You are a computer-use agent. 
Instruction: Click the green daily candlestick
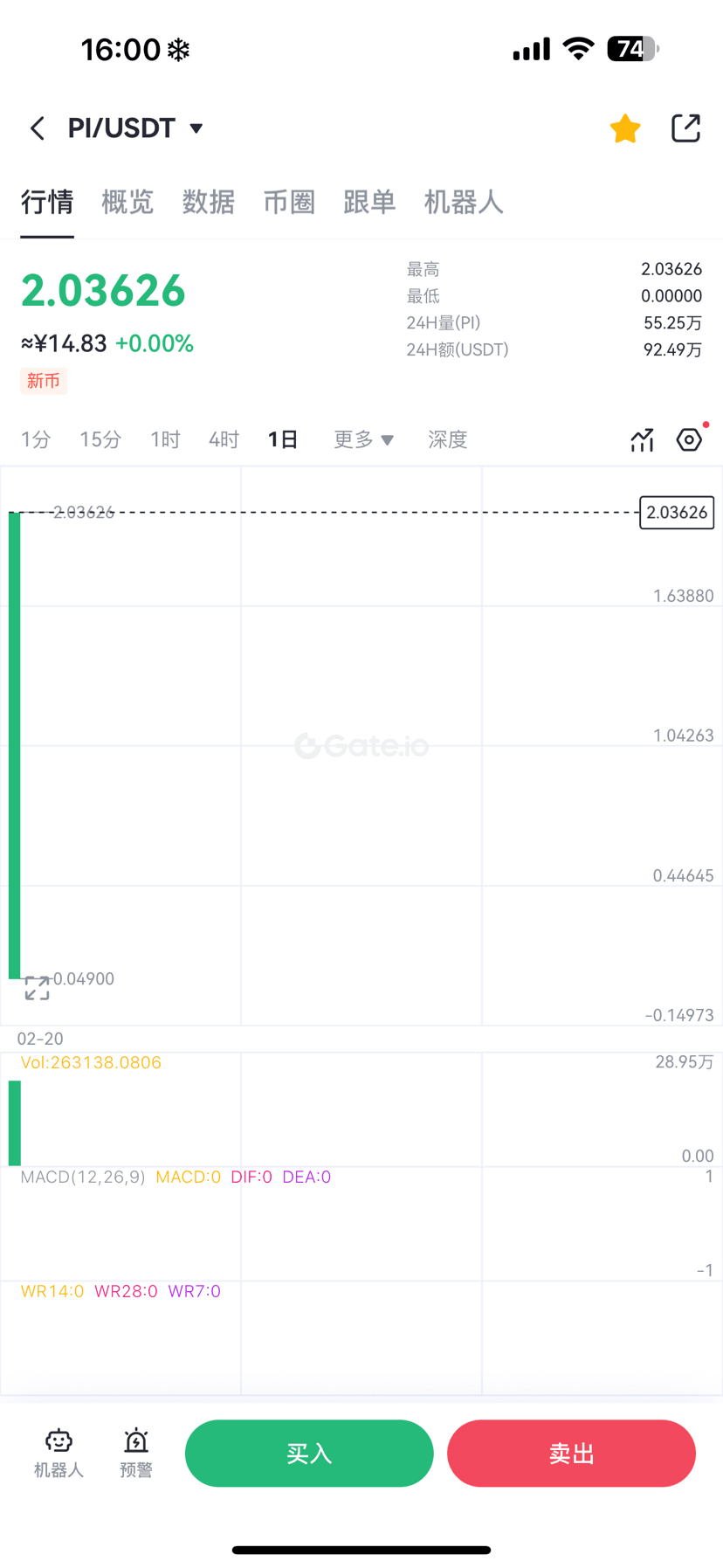tap(14, 745)
